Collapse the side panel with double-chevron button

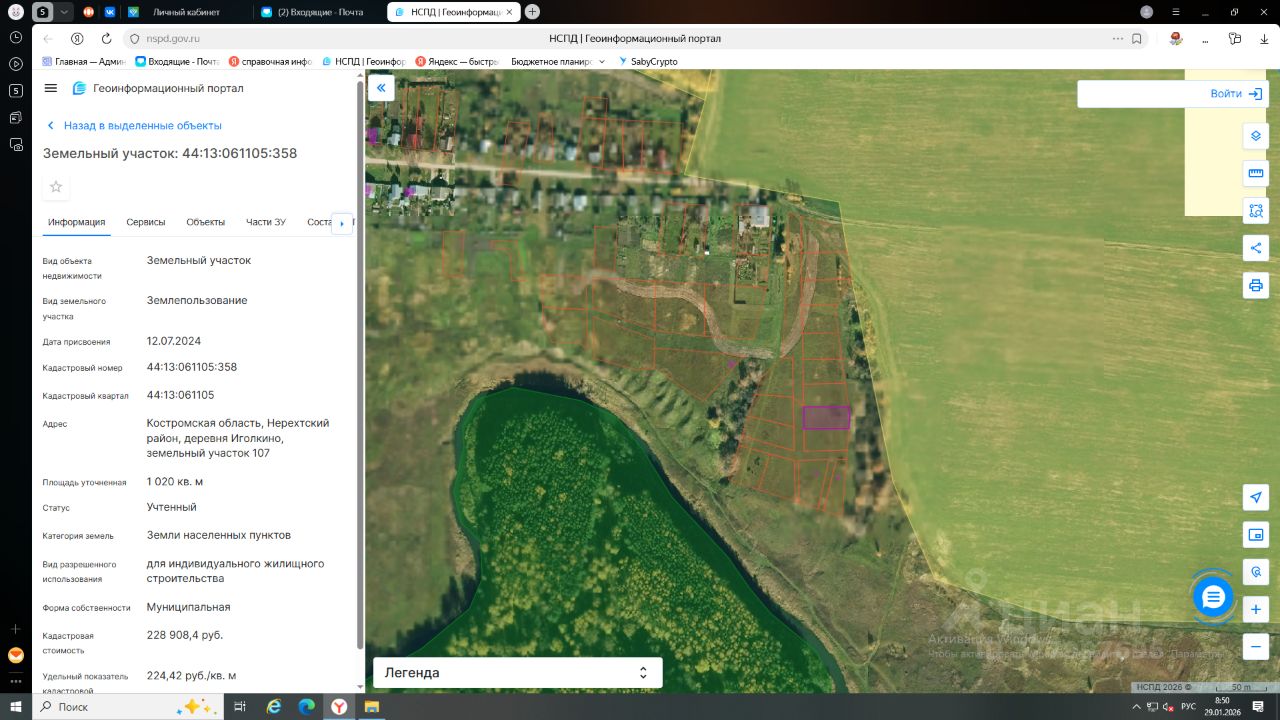point(381,88)
